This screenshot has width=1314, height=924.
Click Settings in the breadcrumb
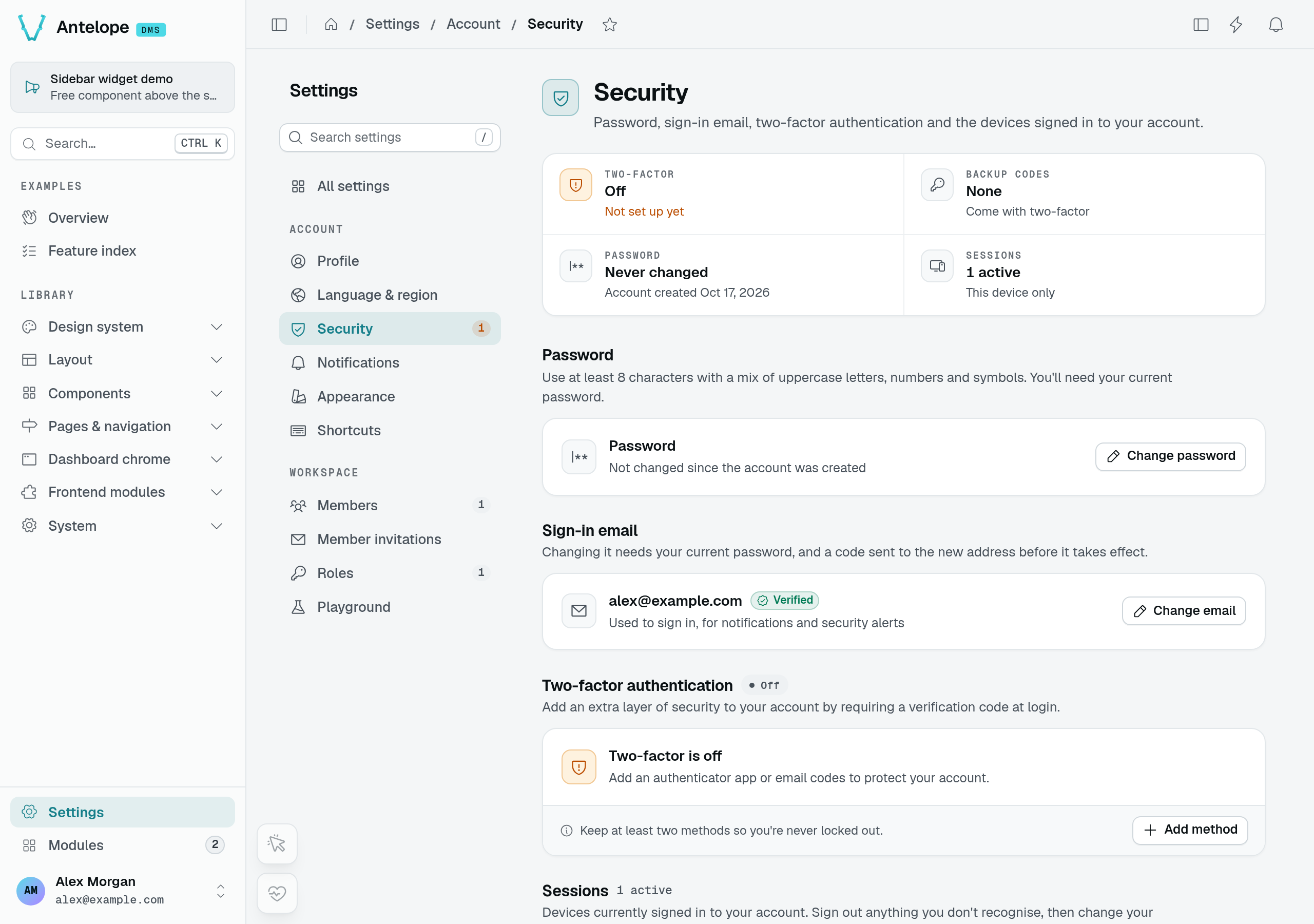[x=392, y=24]
